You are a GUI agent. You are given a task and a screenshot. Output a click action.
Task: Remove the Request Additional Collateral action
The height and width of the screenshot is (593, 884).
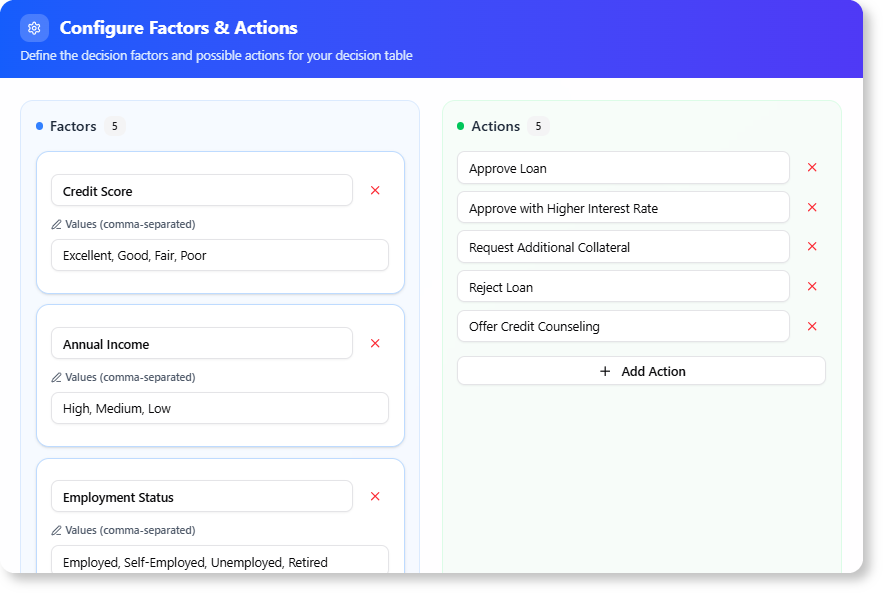tap(811, 246)
